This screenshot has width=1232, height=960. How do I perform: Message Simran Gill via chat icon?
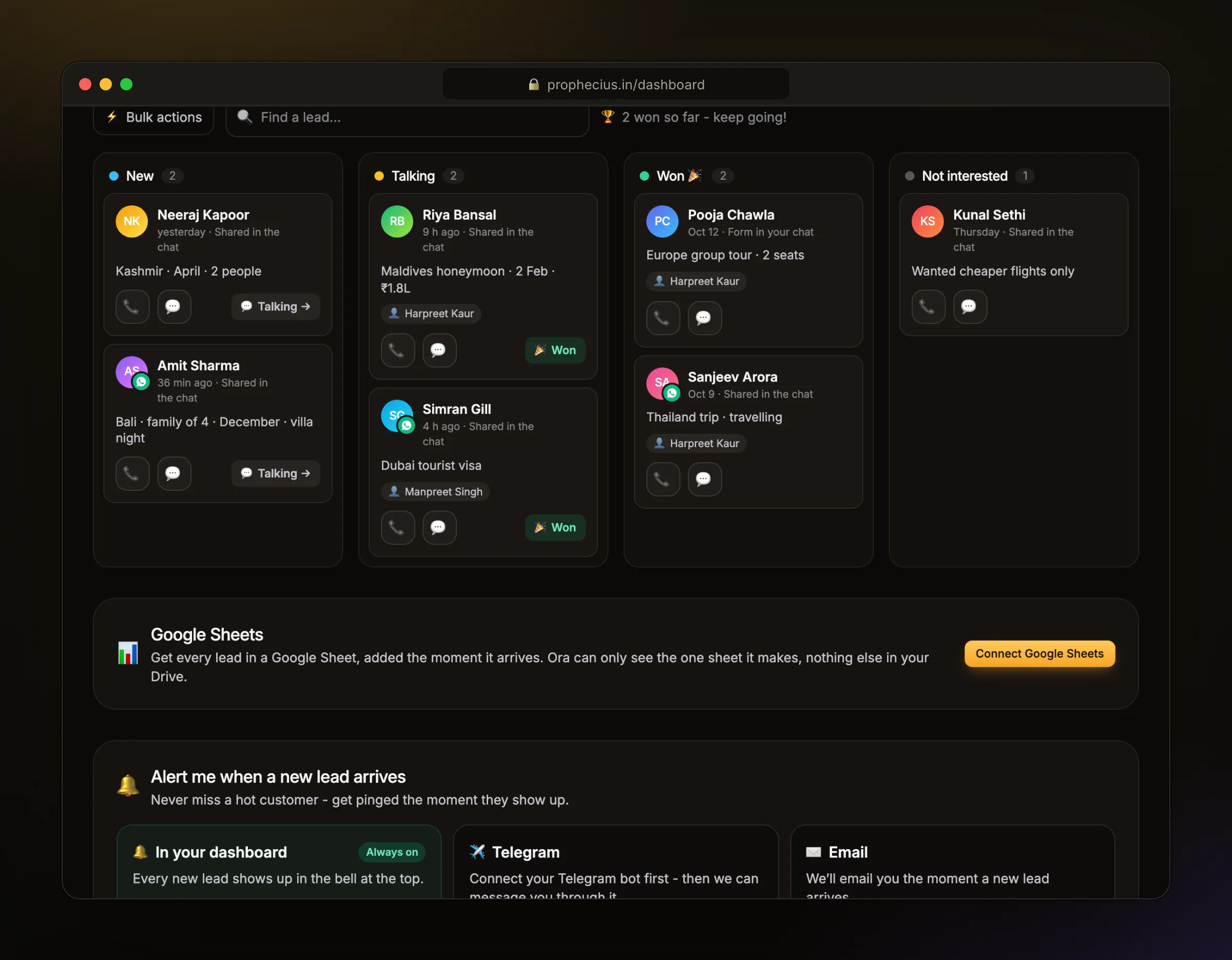(439, 527)
